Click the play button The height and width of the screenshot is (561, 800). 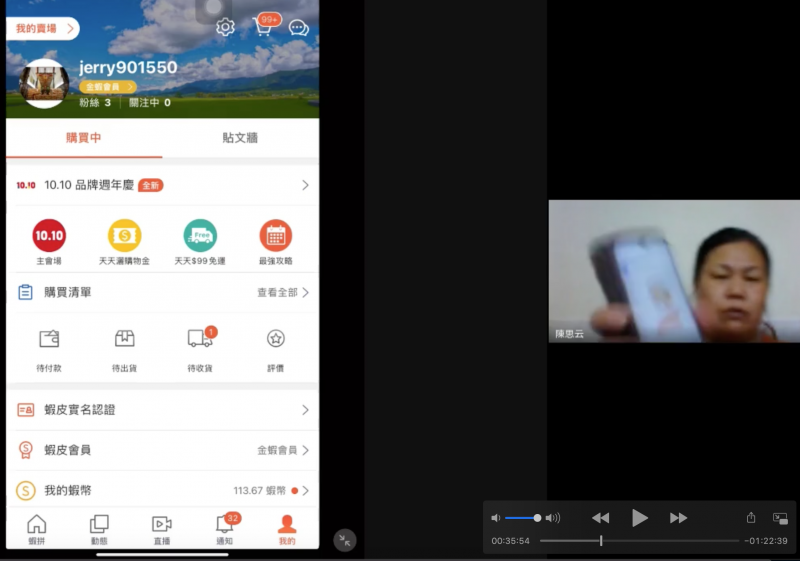click(639, 518)
